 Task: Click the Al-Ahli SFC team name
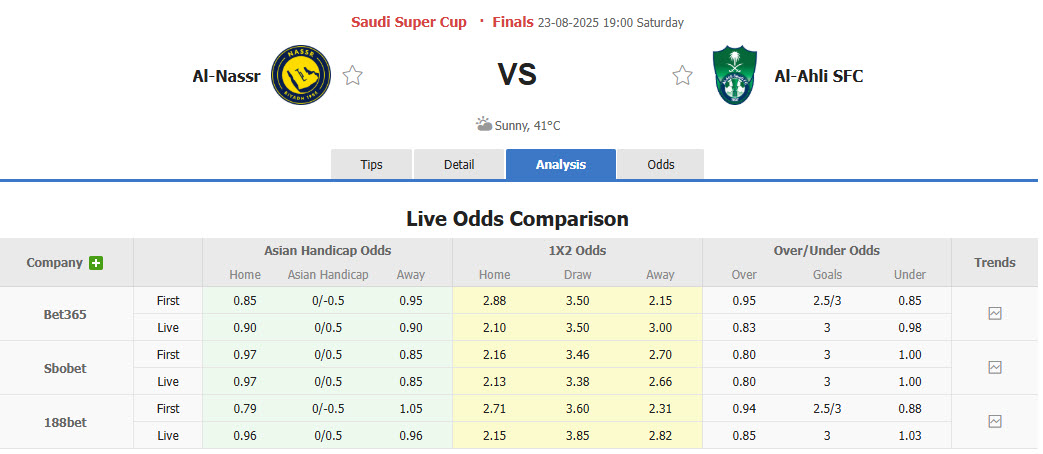pyautogui.click(x=818, y=76)
